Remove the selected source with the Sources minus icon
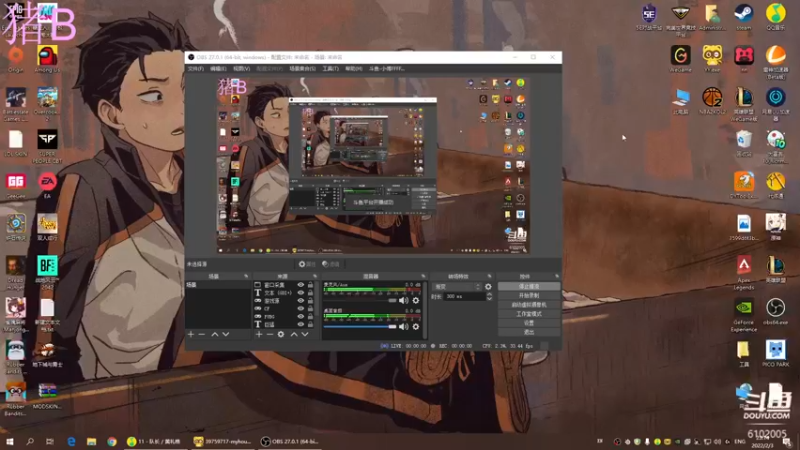Screen dimensions: 800x450 point(270,334)
